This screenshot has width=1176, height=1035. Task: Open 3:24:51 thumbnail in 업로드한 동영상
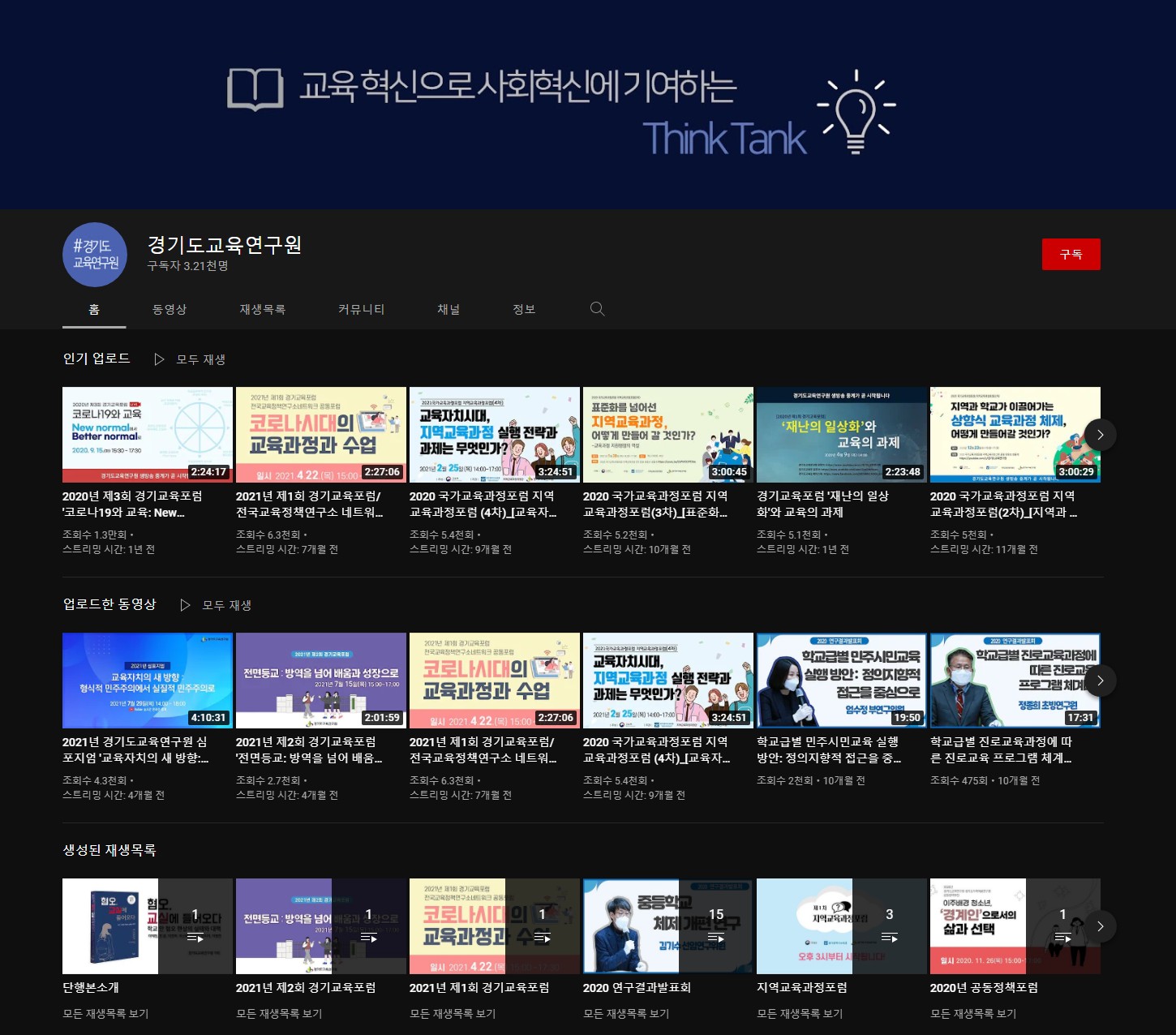pyautogui.click(x=668, y=681)
